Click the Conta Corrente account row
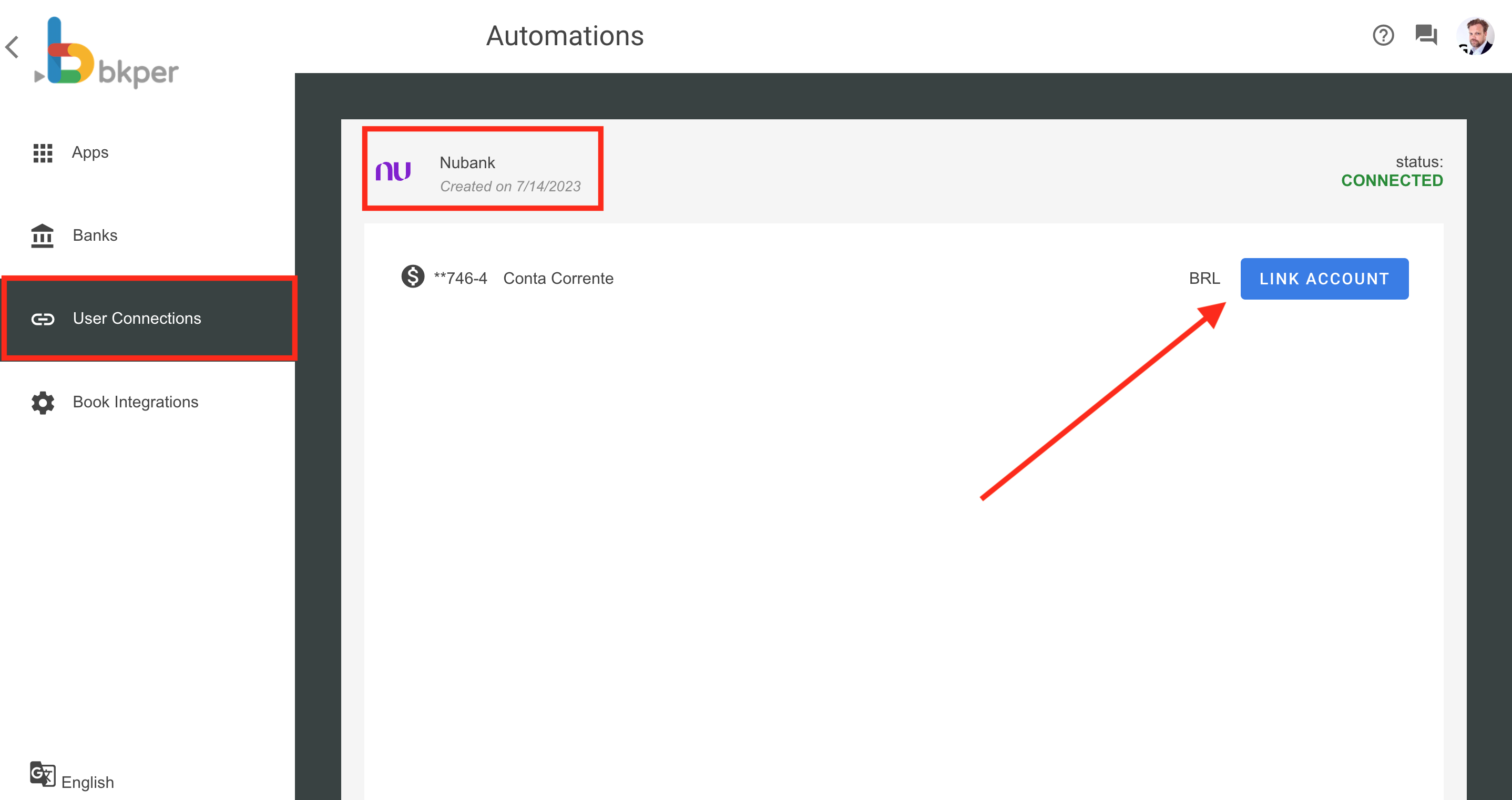The width and height of the screenshot is (1512, 800). [558, 278]
